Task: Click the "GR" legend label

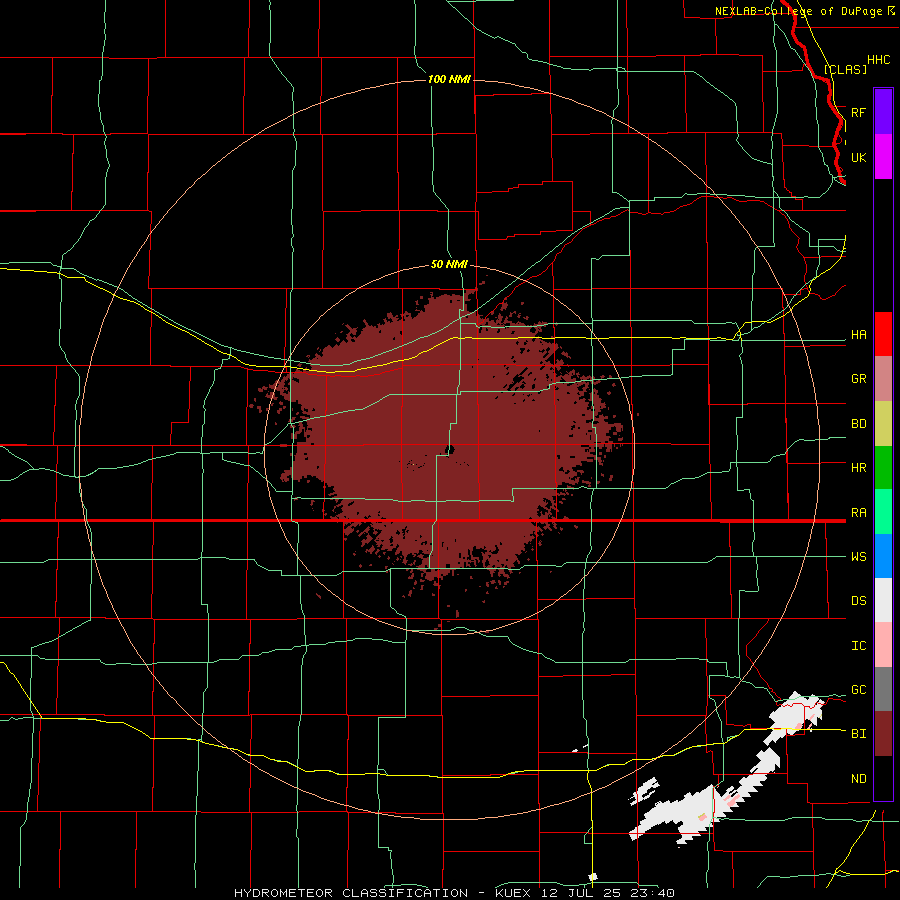Action: click(x=858, y=379)
